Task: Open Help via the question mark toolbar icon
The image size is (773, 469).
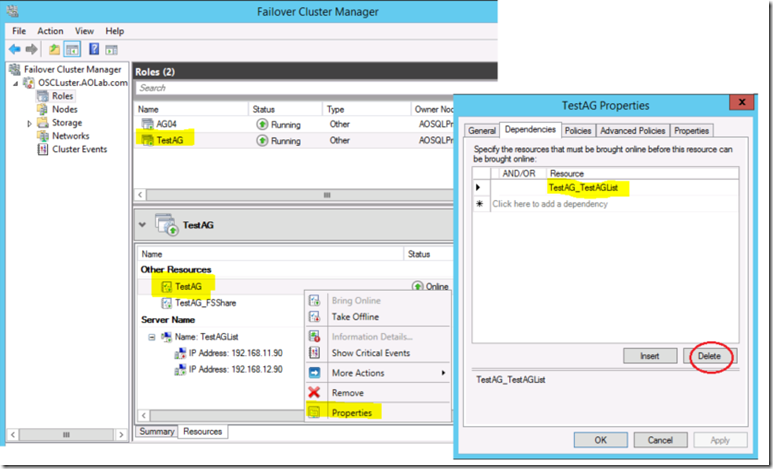Action: click(94, 49)
